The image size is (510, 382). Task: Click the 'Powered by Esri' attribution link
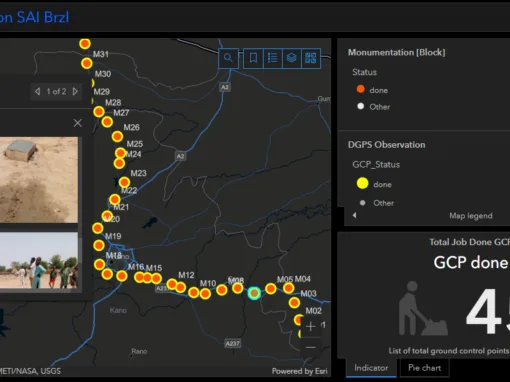[x=299, y=371]
